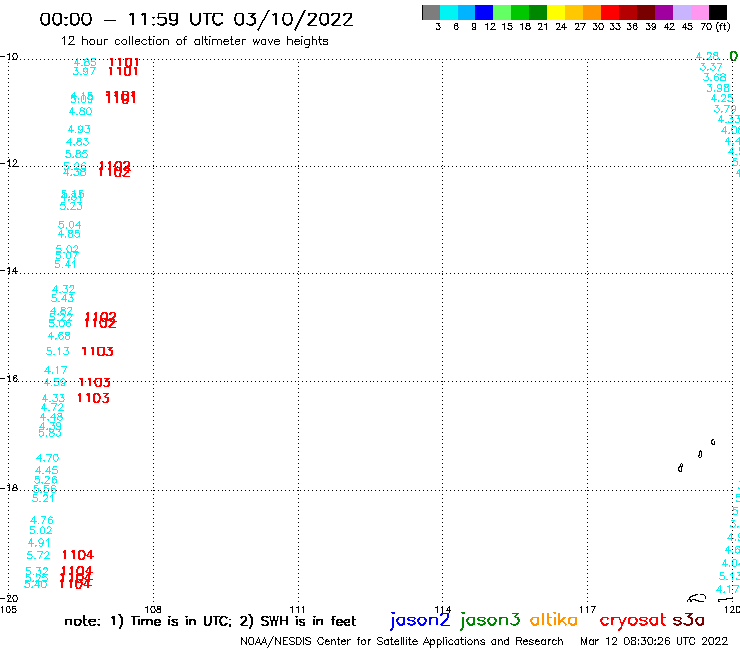
Task: Click the wave height value "4.70"
Action: point(48,458)
